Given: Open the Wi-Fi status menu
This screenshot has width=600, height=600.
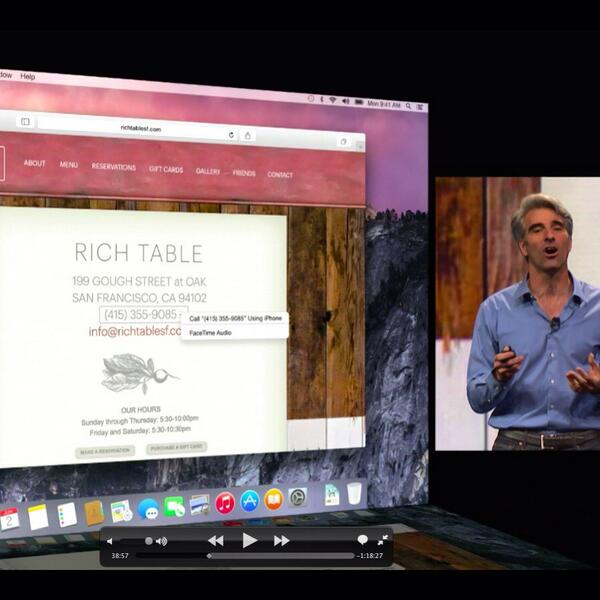Looking at the screenshot, I should [333, 100].
